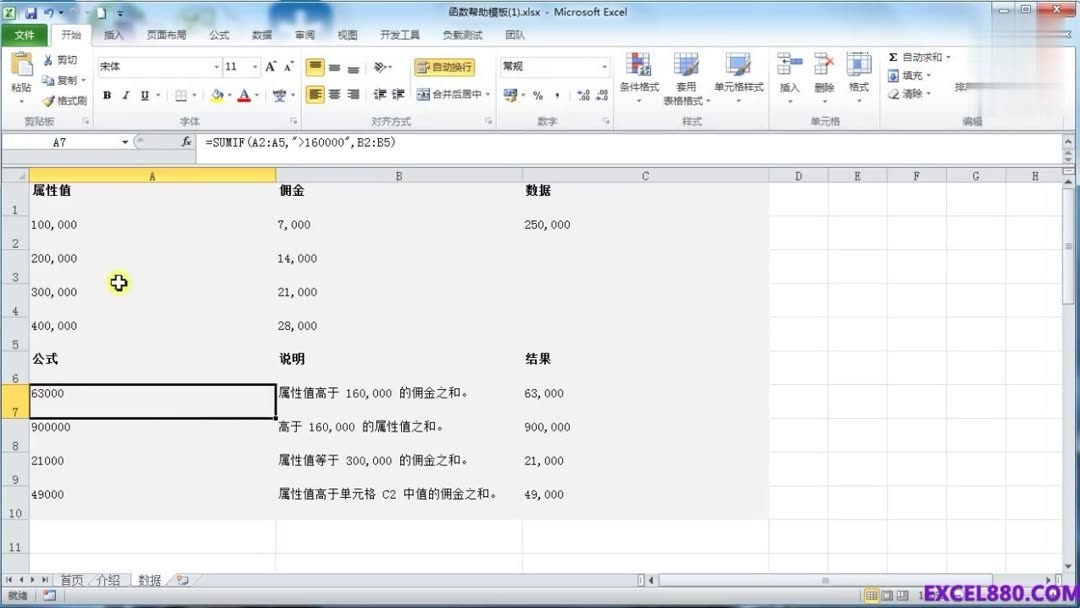Toggle underline formatting
This screenshot has width=1080, height=608.
click(x=143, y=95)
